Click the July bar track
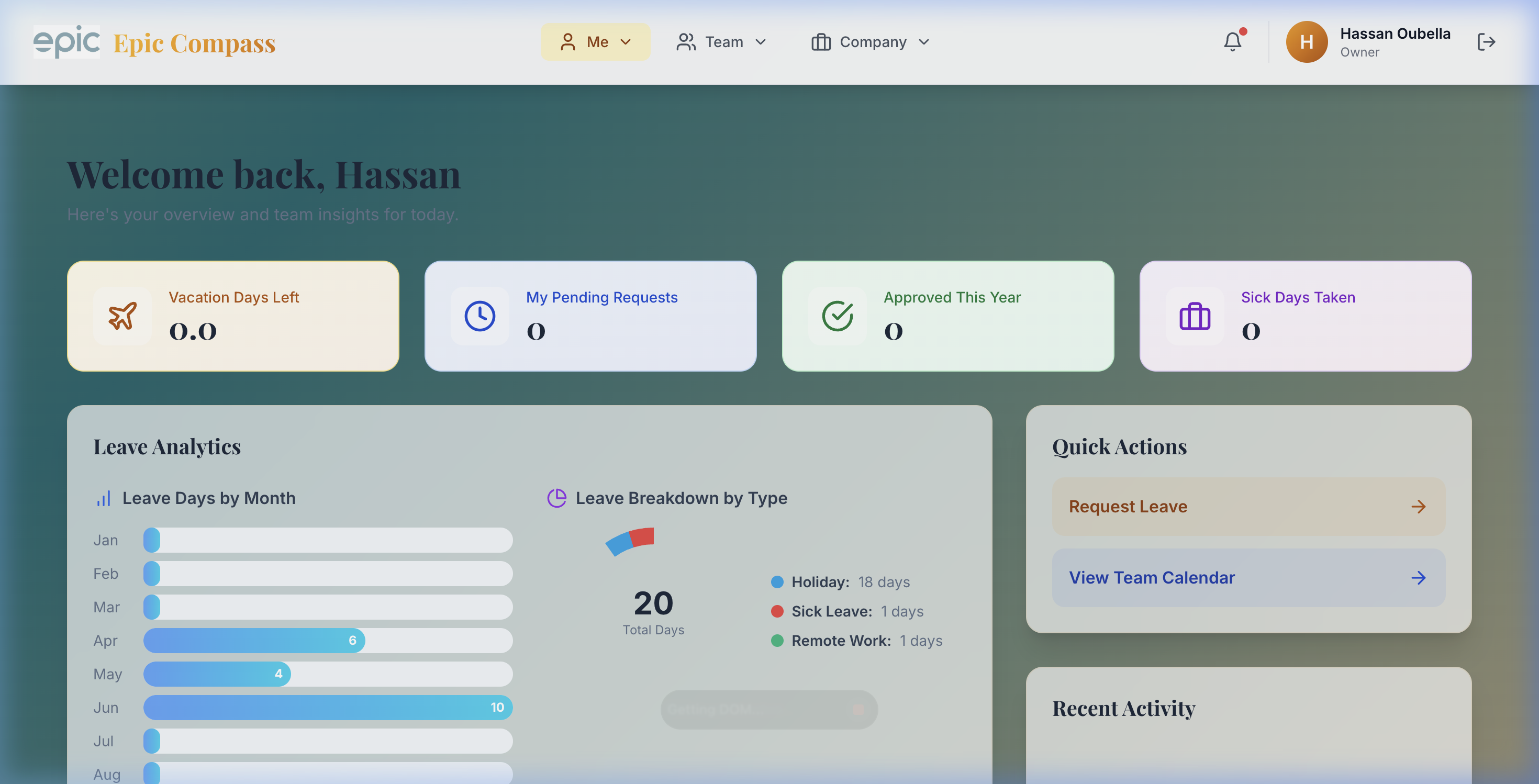 click(x=328, y=741)
